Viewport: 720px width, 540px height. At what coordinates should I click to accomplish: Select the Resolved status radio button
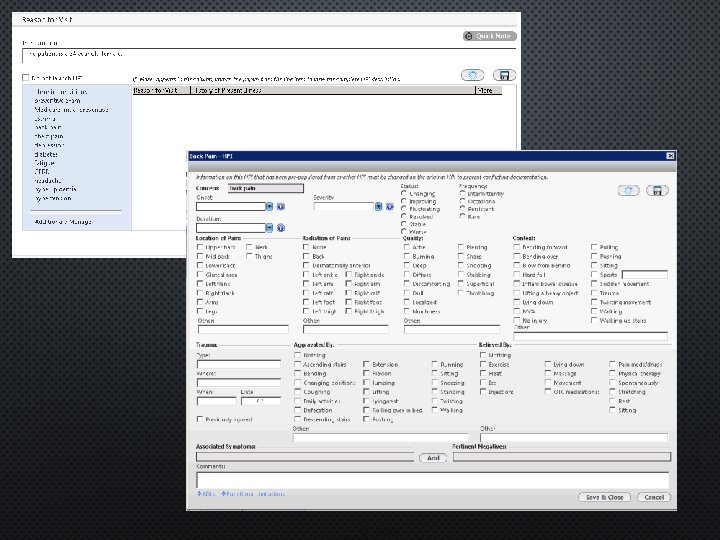point(404,216)
